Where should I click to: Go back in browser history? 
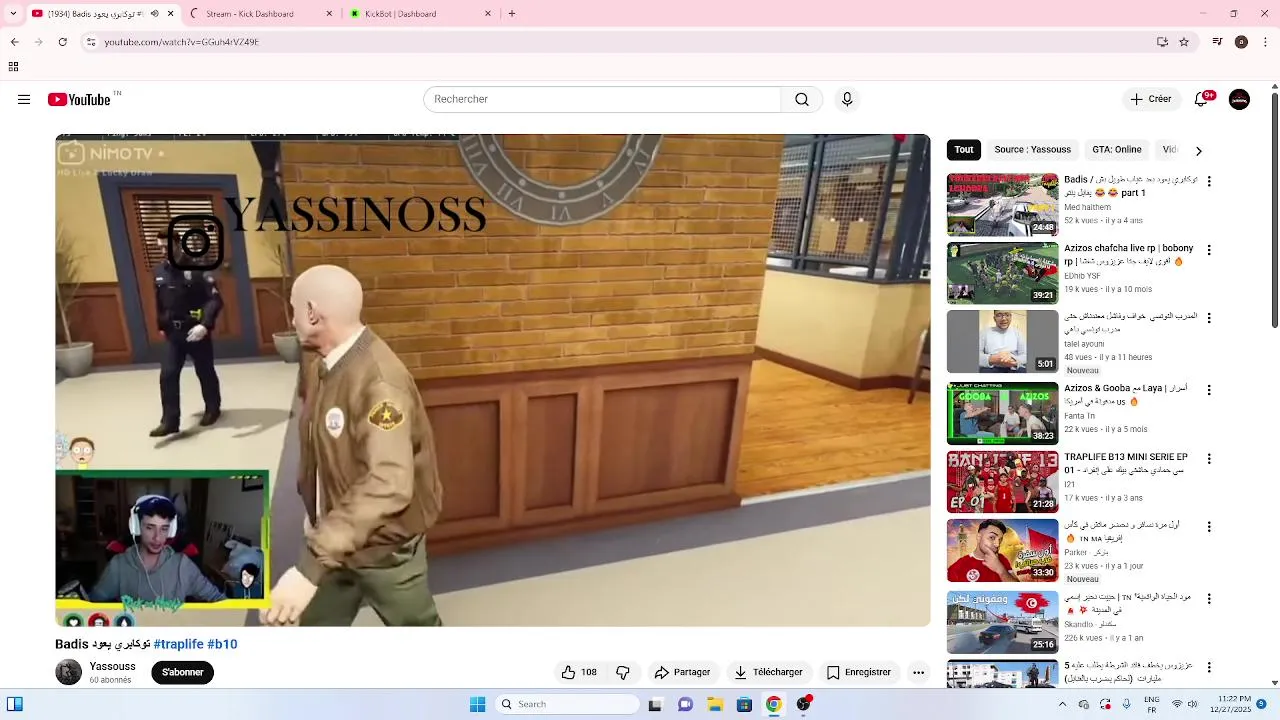pos(14,42)
